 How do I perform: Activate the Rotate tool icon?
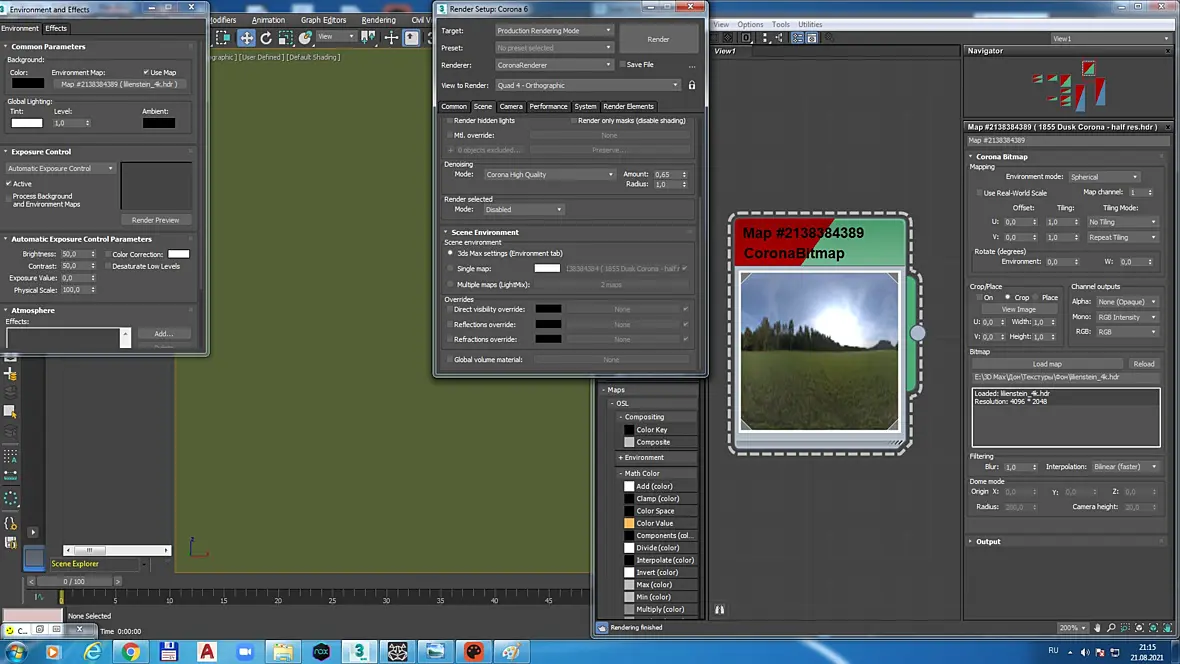266,38
